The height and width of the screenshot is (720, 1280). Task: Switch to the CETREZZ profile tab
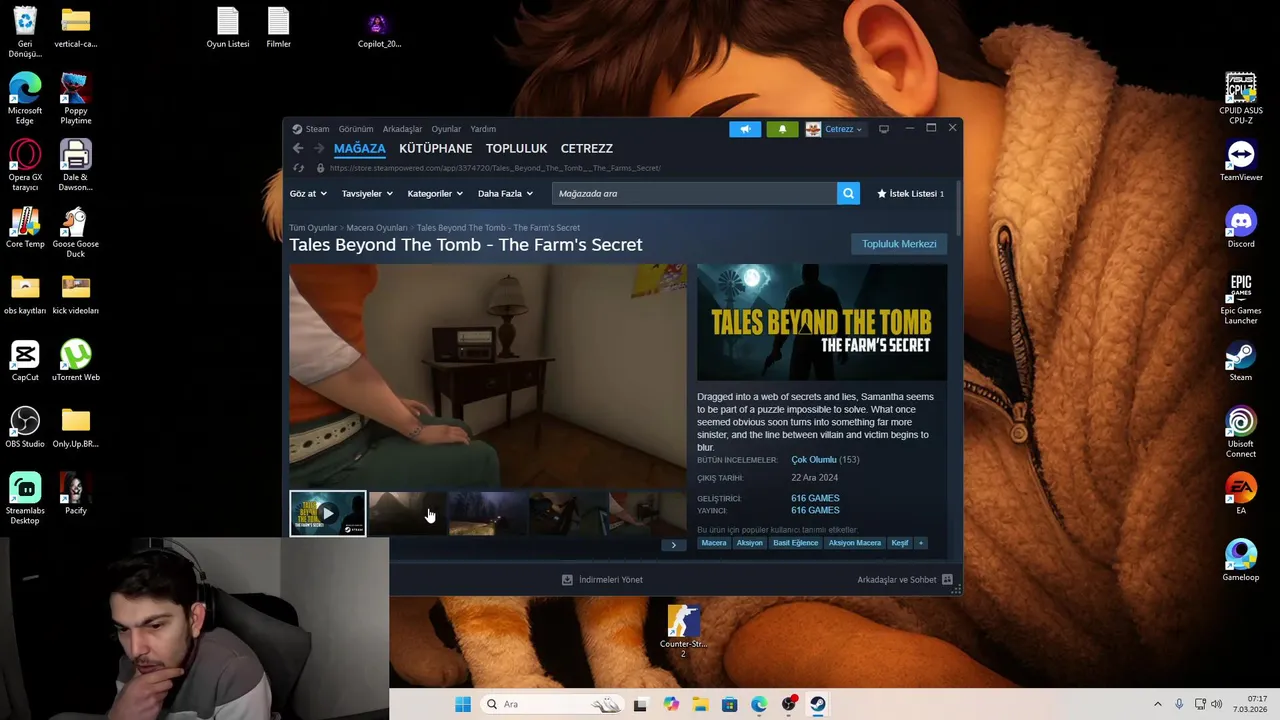(587, 148)
